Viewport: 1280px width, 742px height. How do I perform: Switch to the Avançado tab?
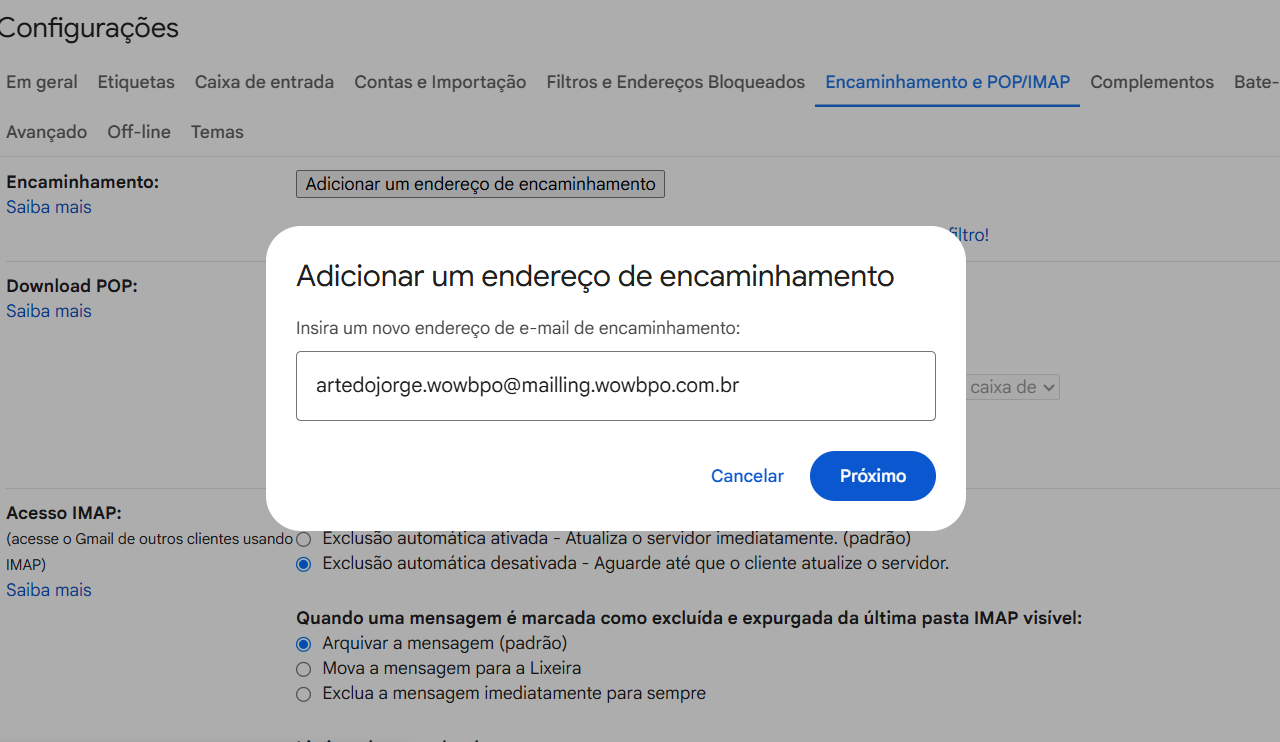46,132
